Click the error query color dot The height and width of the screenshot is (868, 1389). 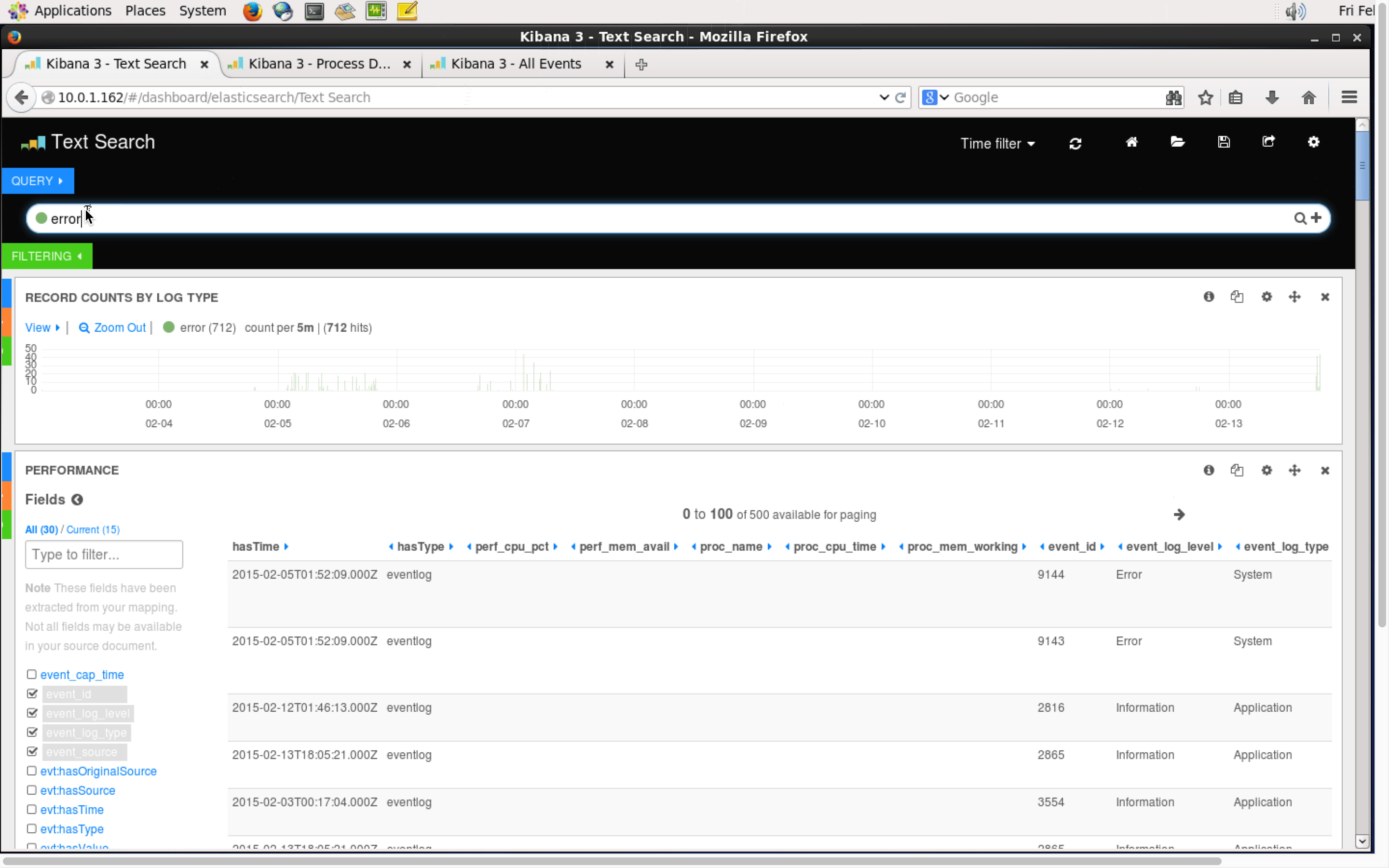pyautogui.click(x=41, y=218)
